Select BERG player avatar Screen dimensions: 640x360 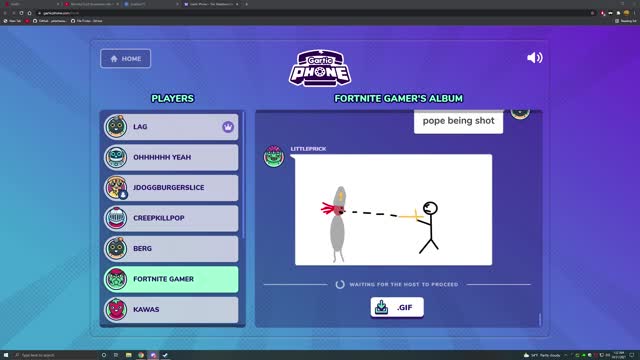click(116, 248)
